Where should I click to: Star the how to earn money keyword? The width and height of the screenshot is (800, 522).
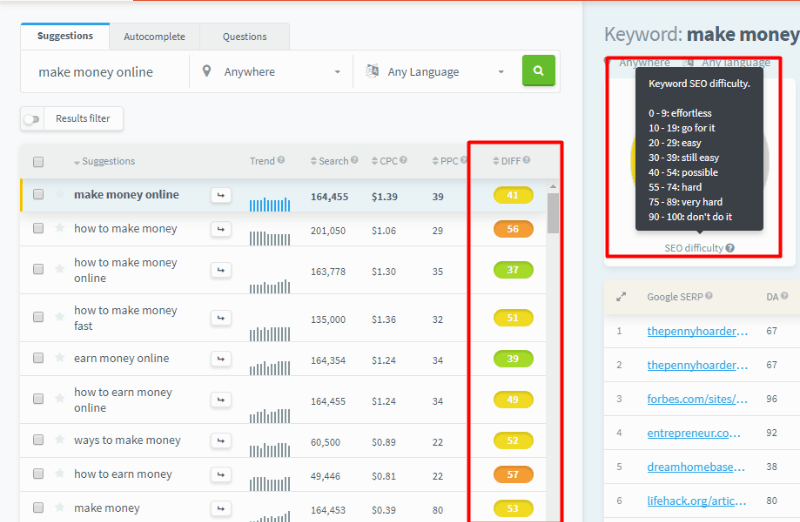pos(60,473)
